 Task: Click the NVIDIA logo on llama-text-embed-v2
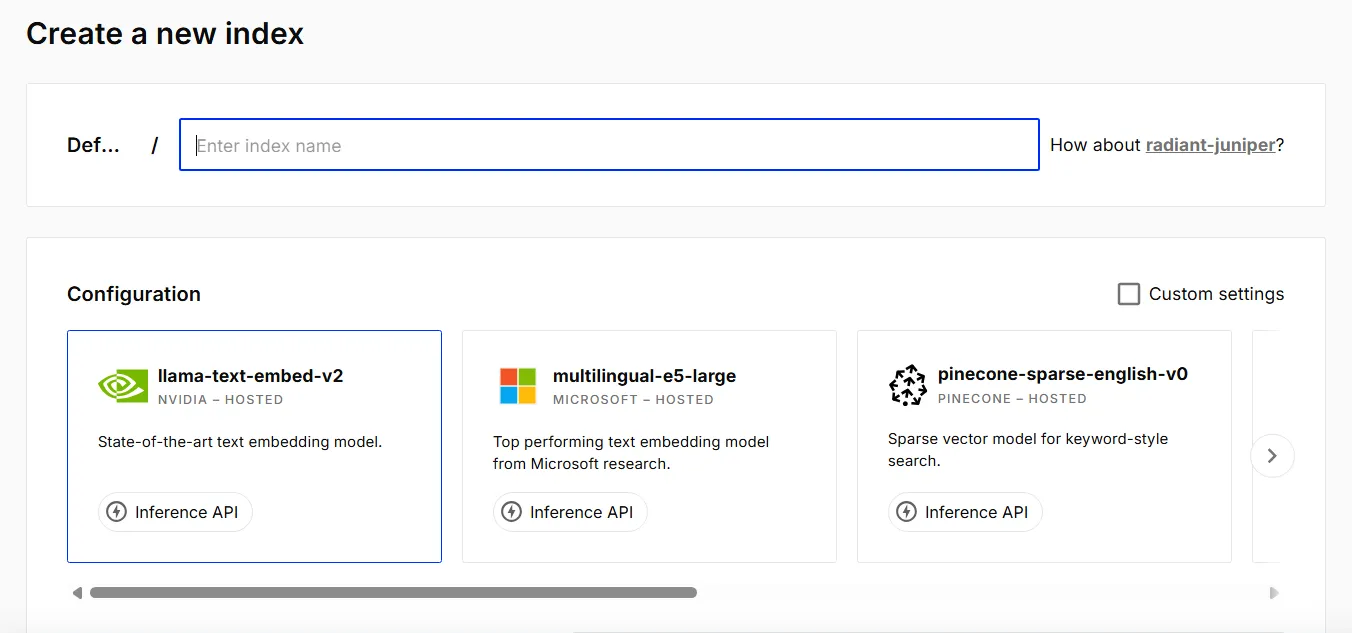[123, 386]
